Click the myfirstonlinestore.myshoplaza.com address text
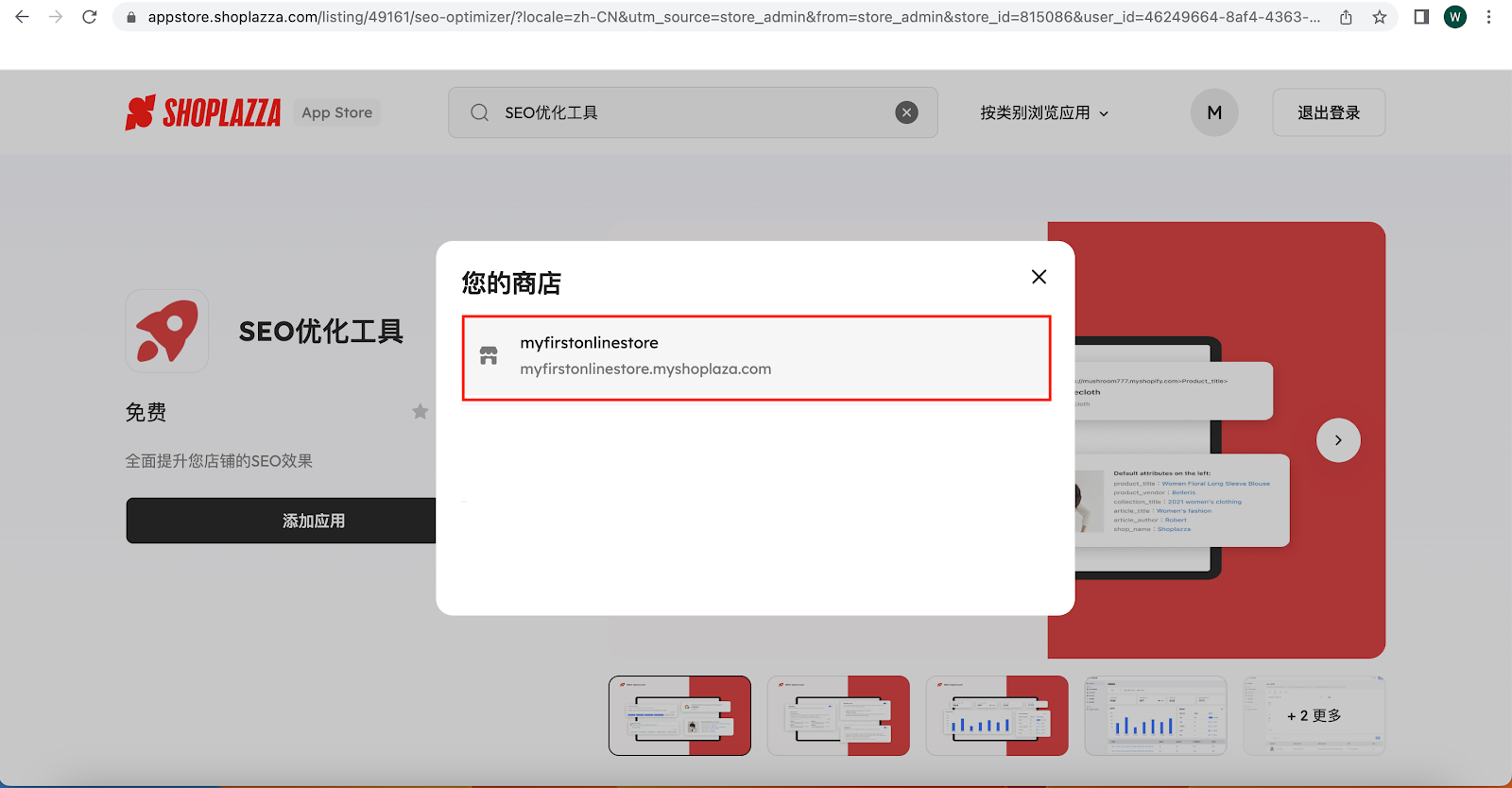The image size is (1512, 788). 645,369
